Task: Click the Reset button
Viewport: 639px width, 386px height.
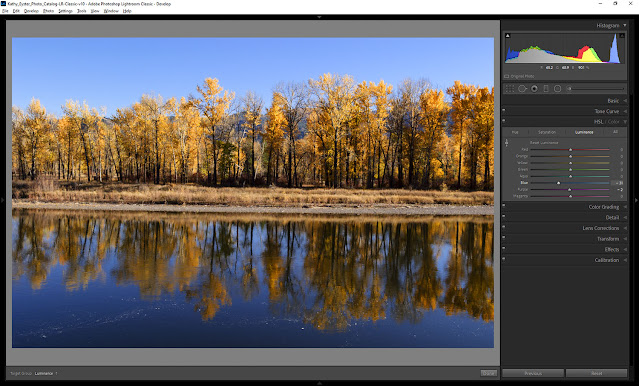Action: tap(596, 373)
